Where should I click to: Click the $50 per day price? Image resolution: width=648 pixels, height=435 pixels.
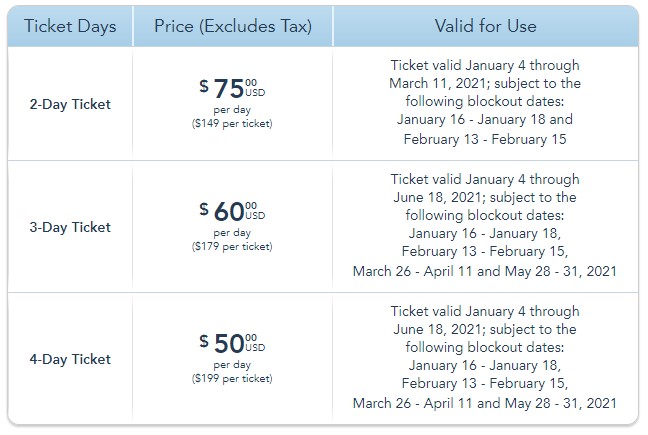230,344
